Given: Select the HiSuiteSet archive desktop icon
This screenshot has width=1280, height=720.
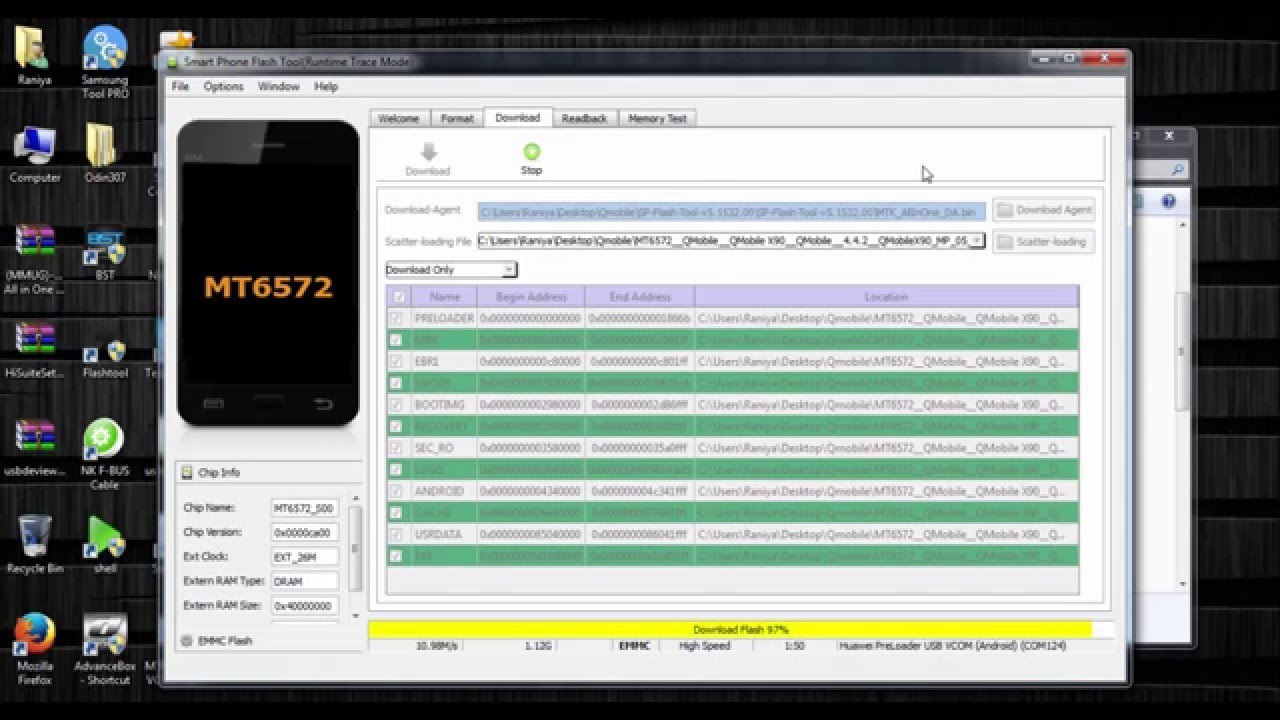Looking at the screenshot, I should (x=34, y=350).
